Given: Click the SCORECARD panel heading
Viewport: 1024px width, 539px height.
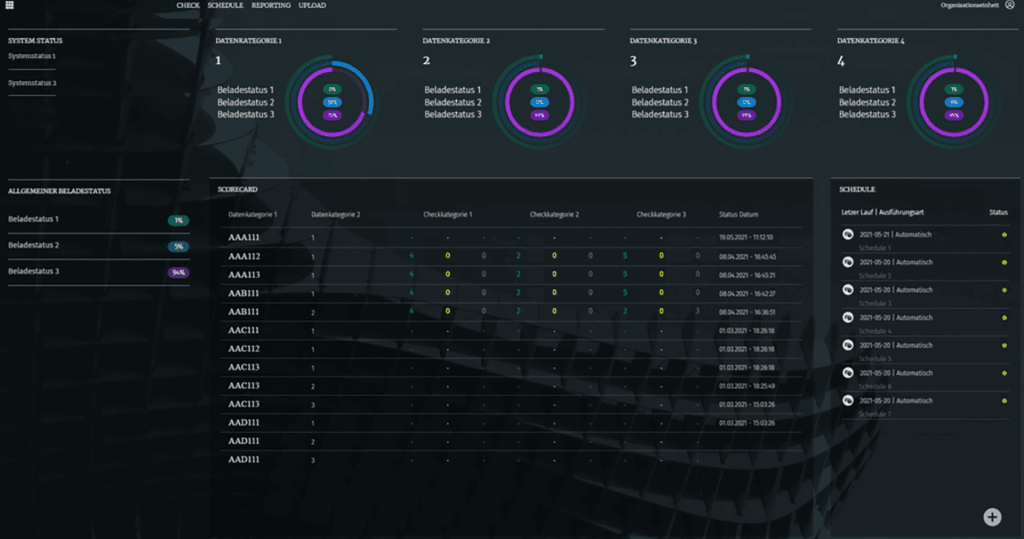Looking at the screenshot, I should click(x=238, y=189).
